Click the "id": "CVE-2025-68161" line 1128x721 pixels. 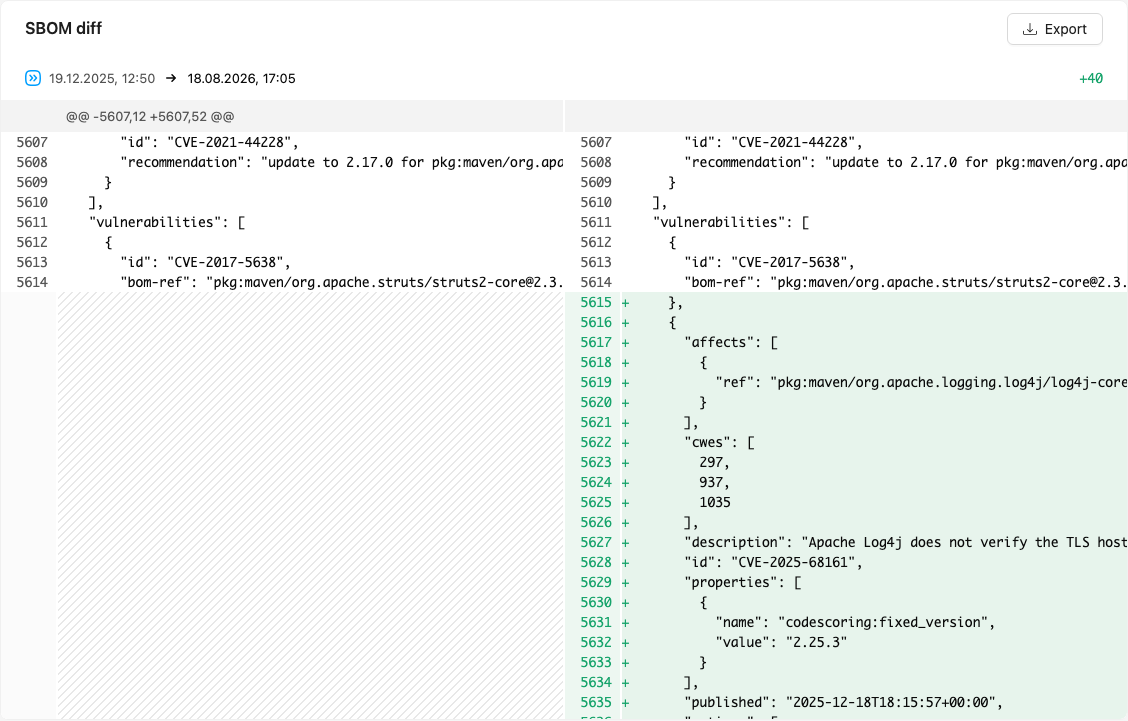(773, 562)
